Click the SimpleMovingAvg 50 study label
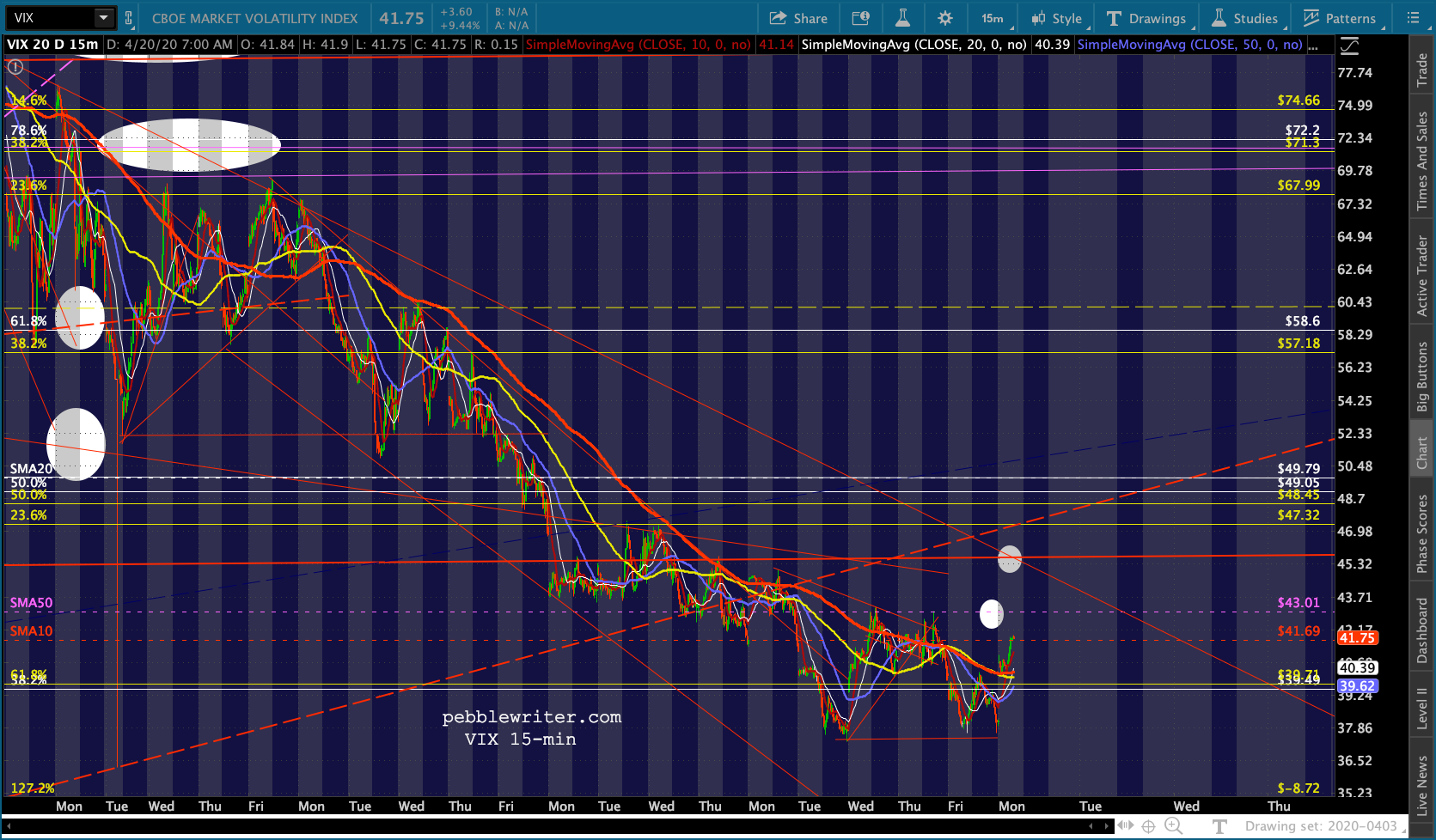This screenshot has height=840, width=1436. (1189, 45)
